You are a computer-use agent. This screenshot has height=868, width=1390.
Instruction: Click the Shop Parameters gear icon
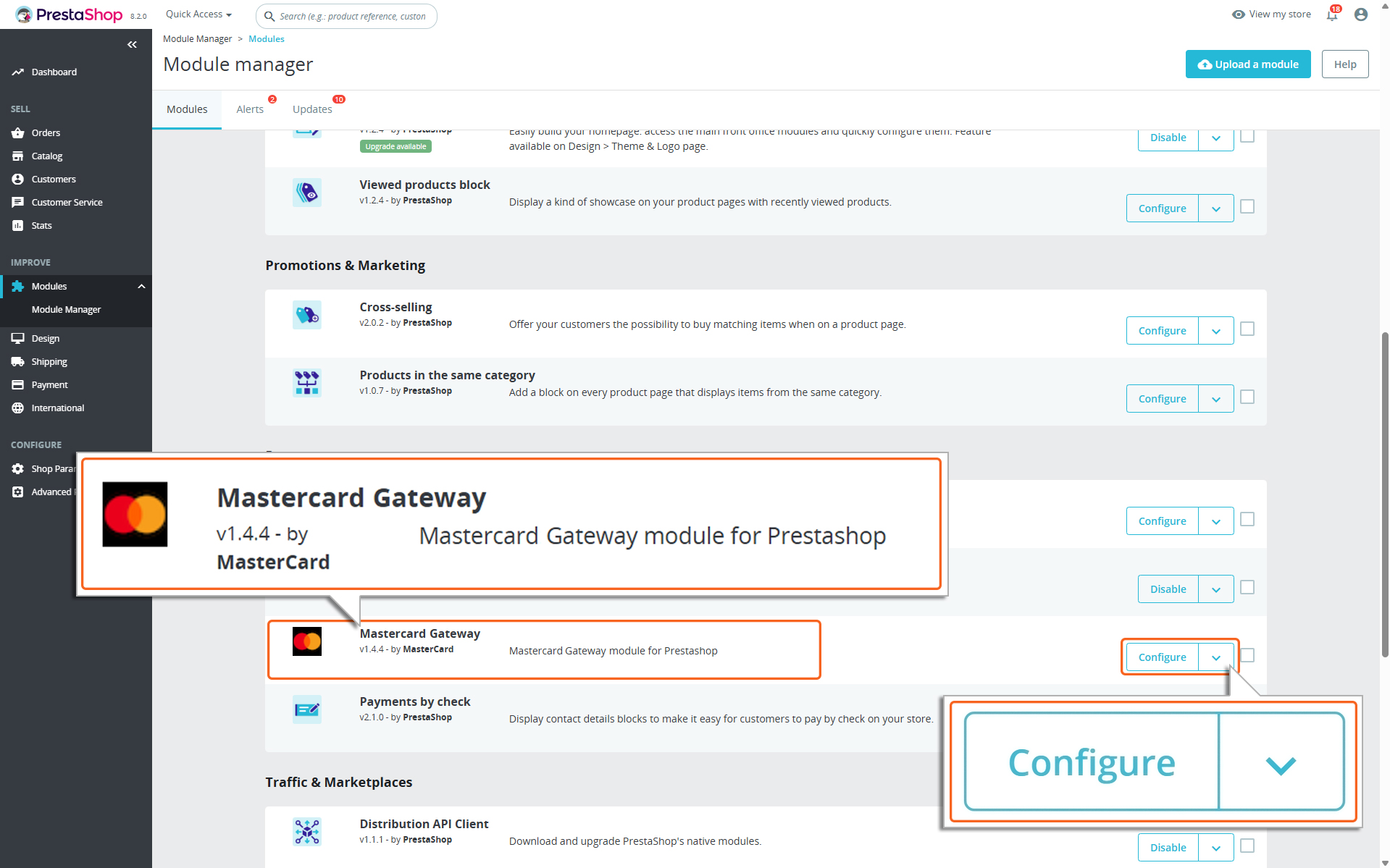[18, 469]
